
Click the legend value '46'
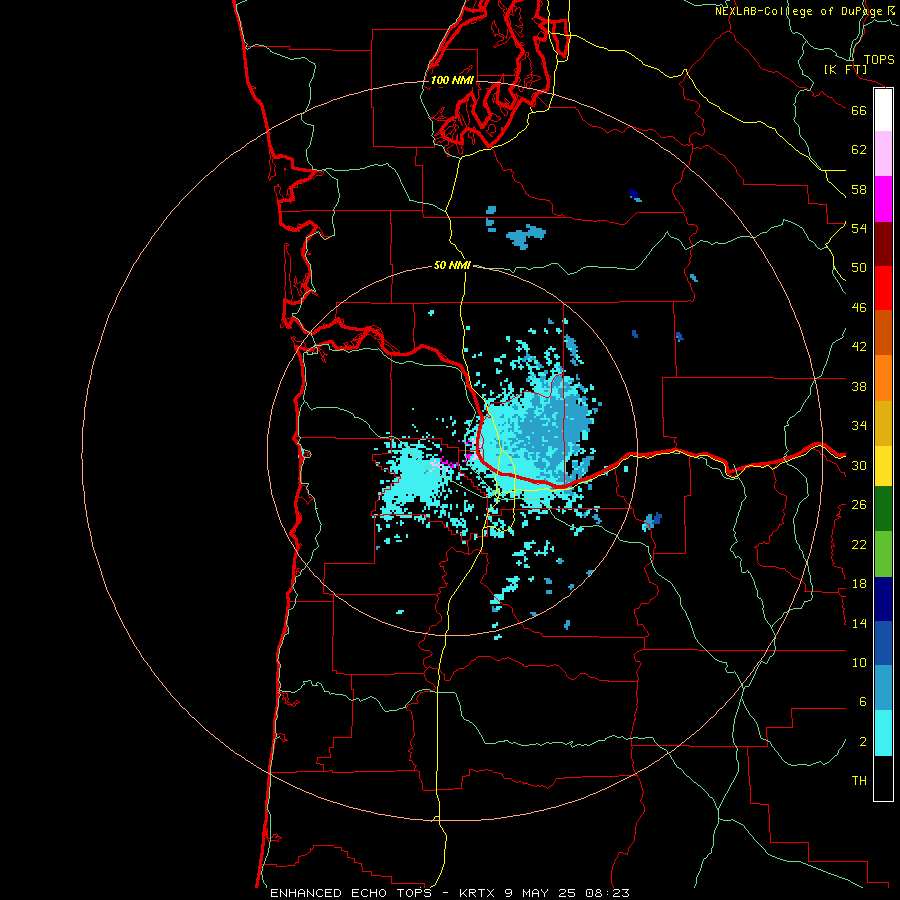[859, 308]
